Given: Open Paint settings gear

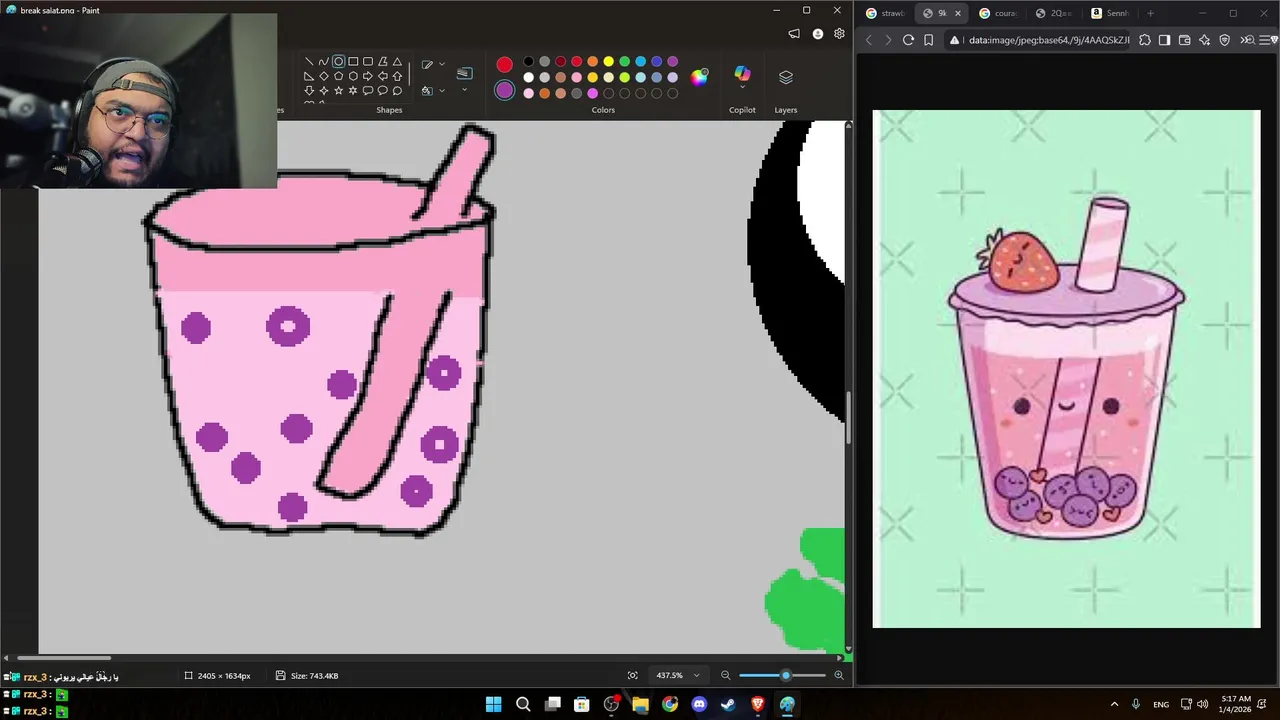Looking at the screenshot, I should pyautogui.click(x=839, y=34).
